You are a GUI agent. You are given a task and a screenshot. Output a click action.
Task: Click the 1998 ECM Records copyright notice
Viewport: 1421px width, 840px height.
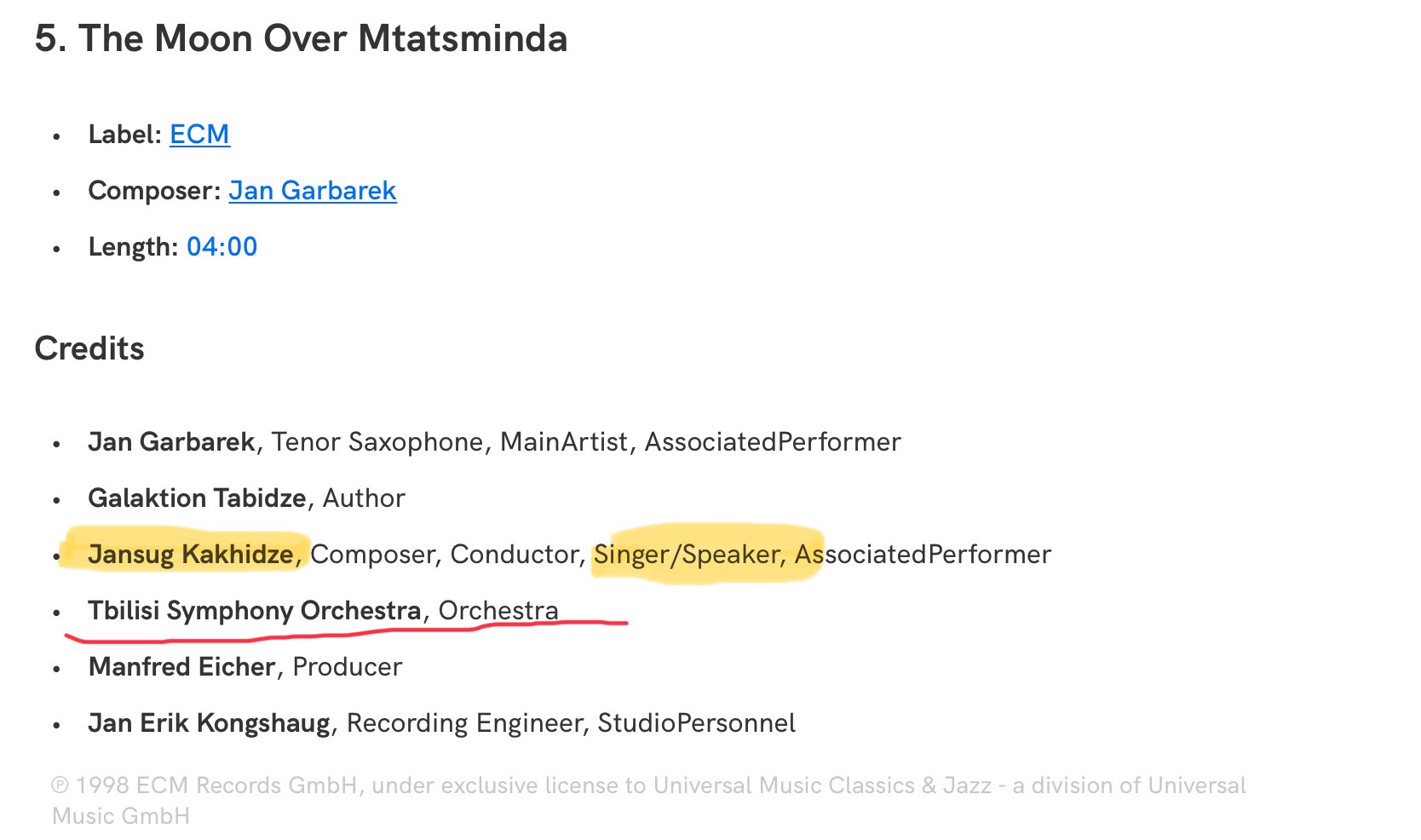pos(648,800)
